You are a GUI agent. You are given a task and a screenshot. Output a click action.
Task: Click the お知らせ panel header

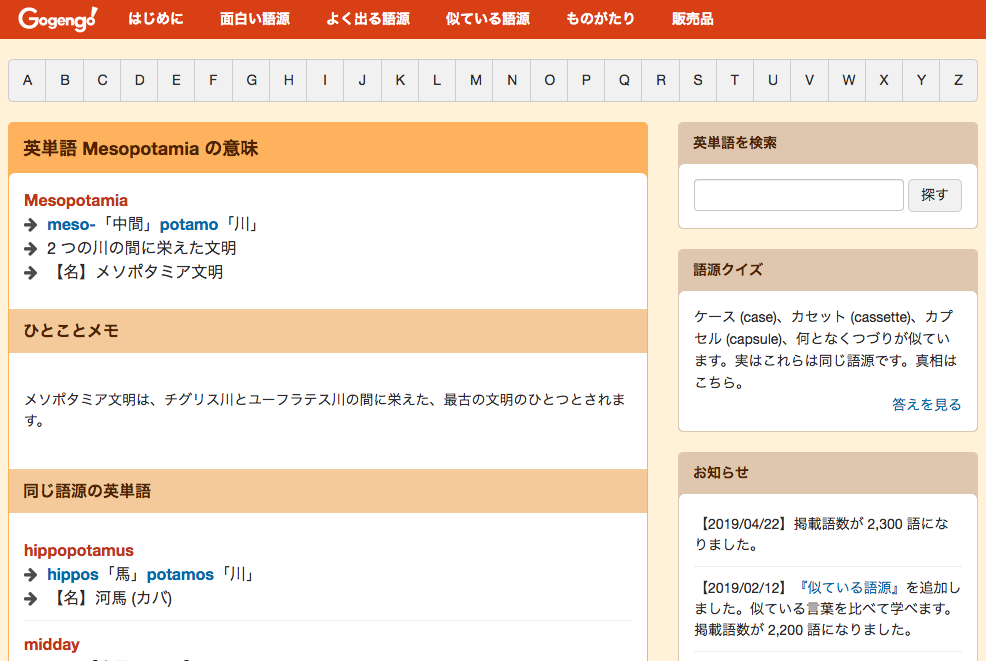(x=828, y=473)
